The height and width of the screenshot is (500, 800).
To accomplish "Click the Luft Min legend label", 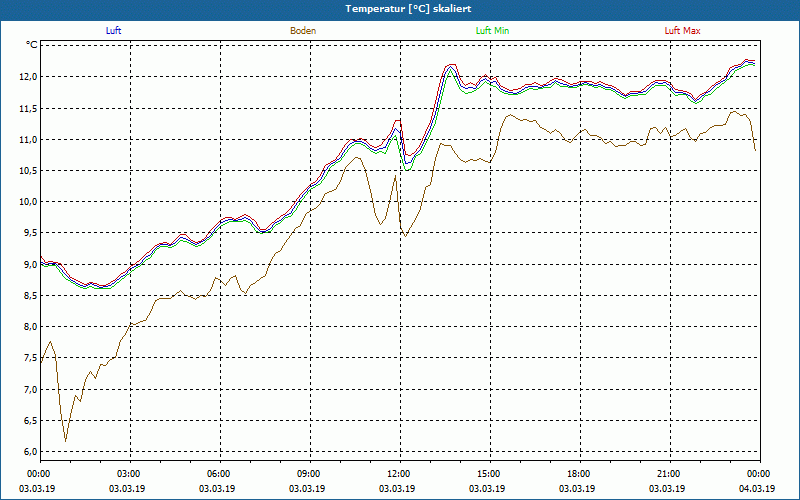I will click(492, 31).
